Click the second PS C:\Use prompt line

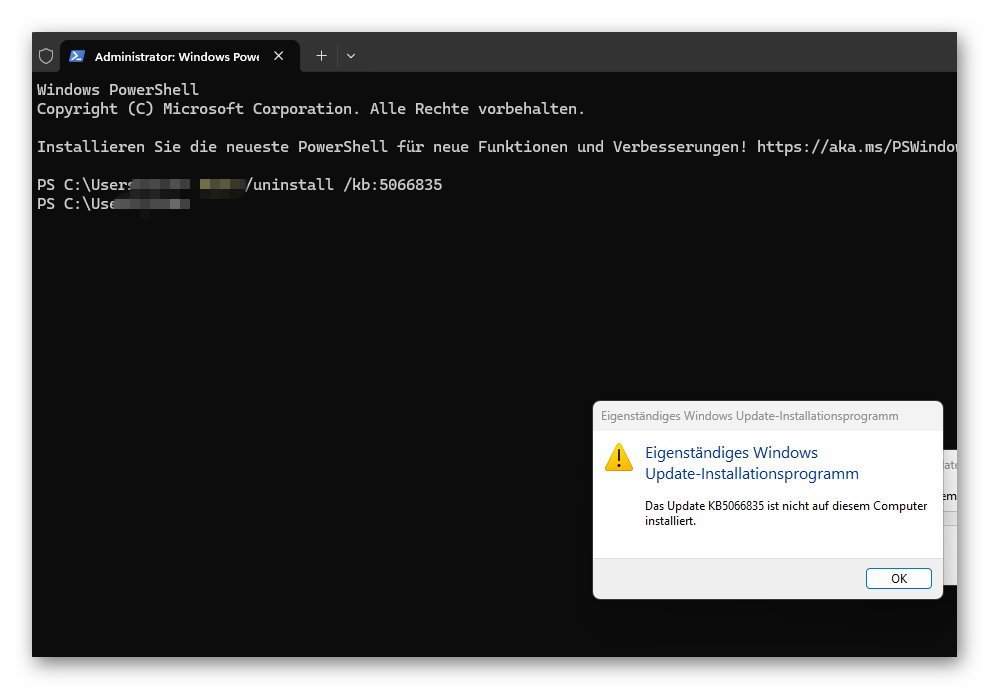point(114,204)
